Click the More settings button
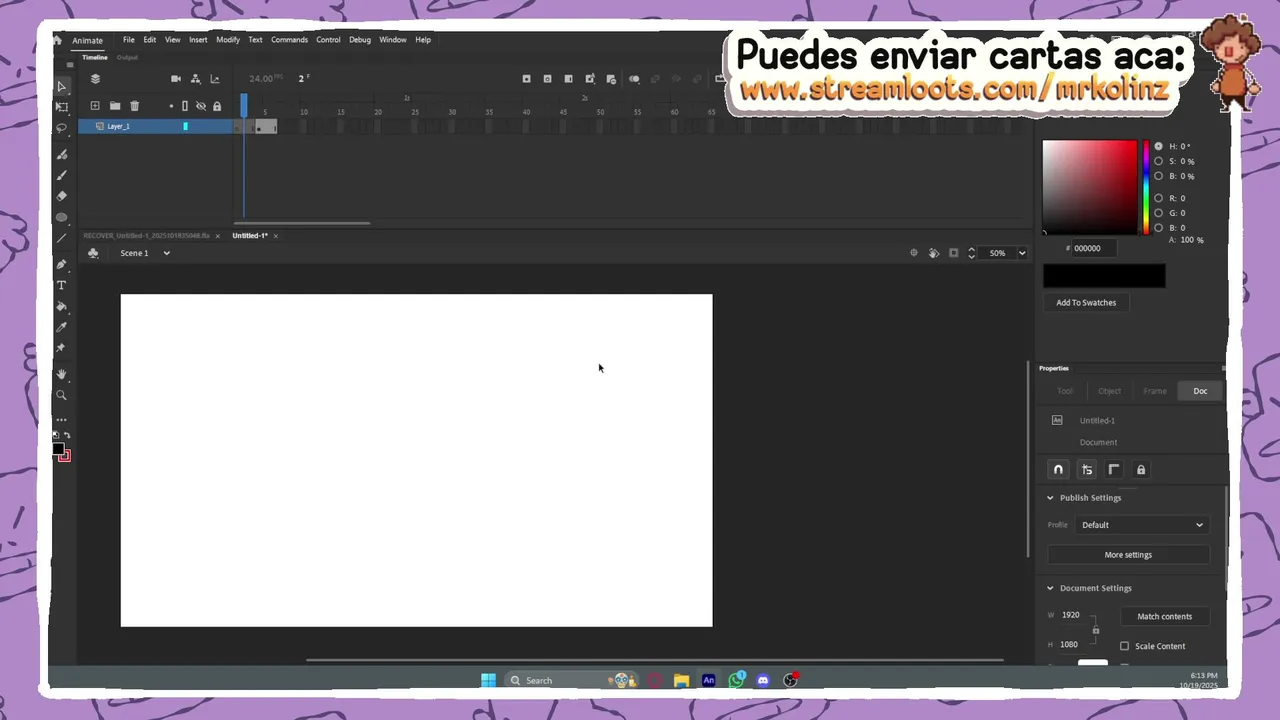 (1128, 555)
